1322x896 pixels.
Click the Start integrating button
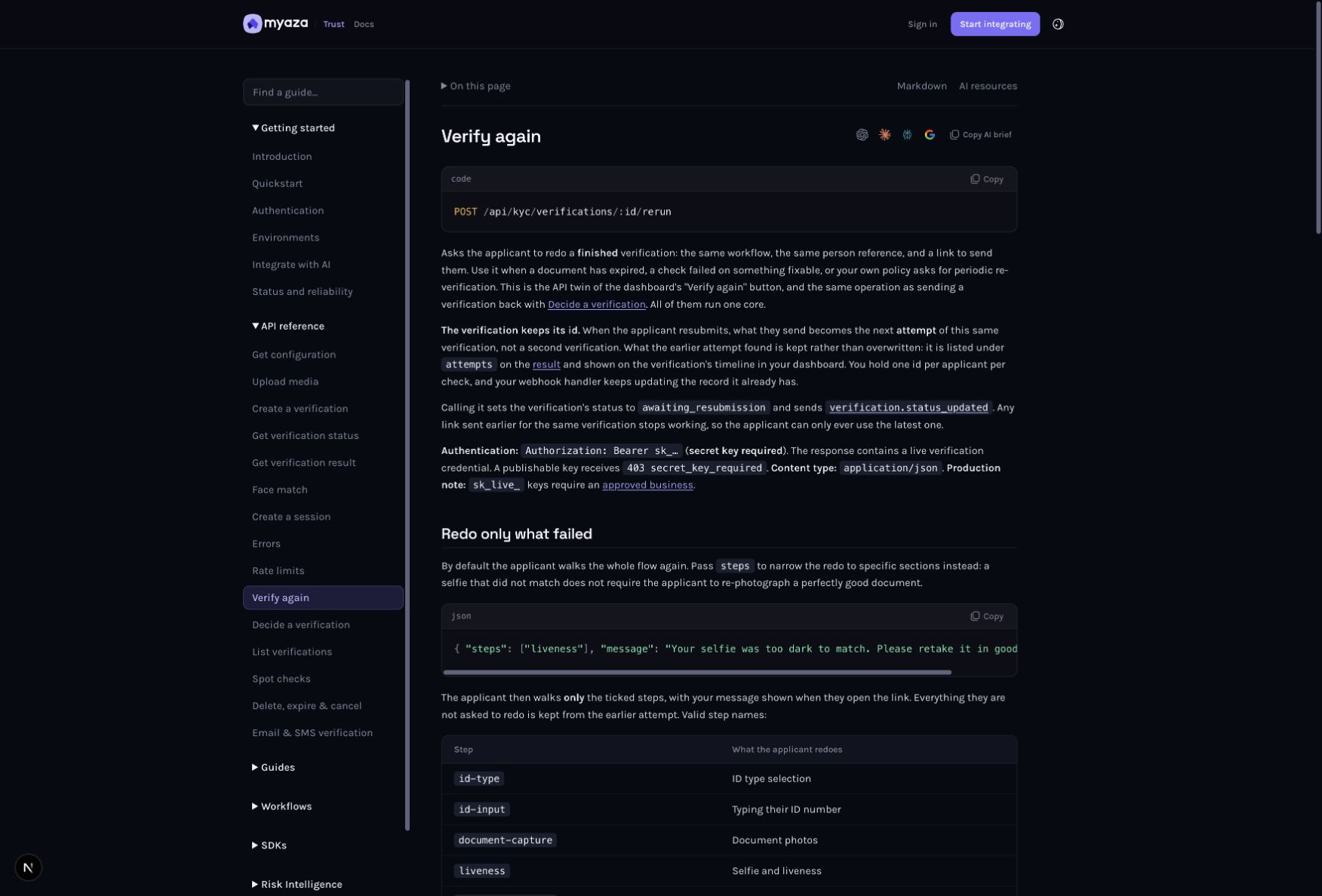pyautogui.click(x=995, y=24)
